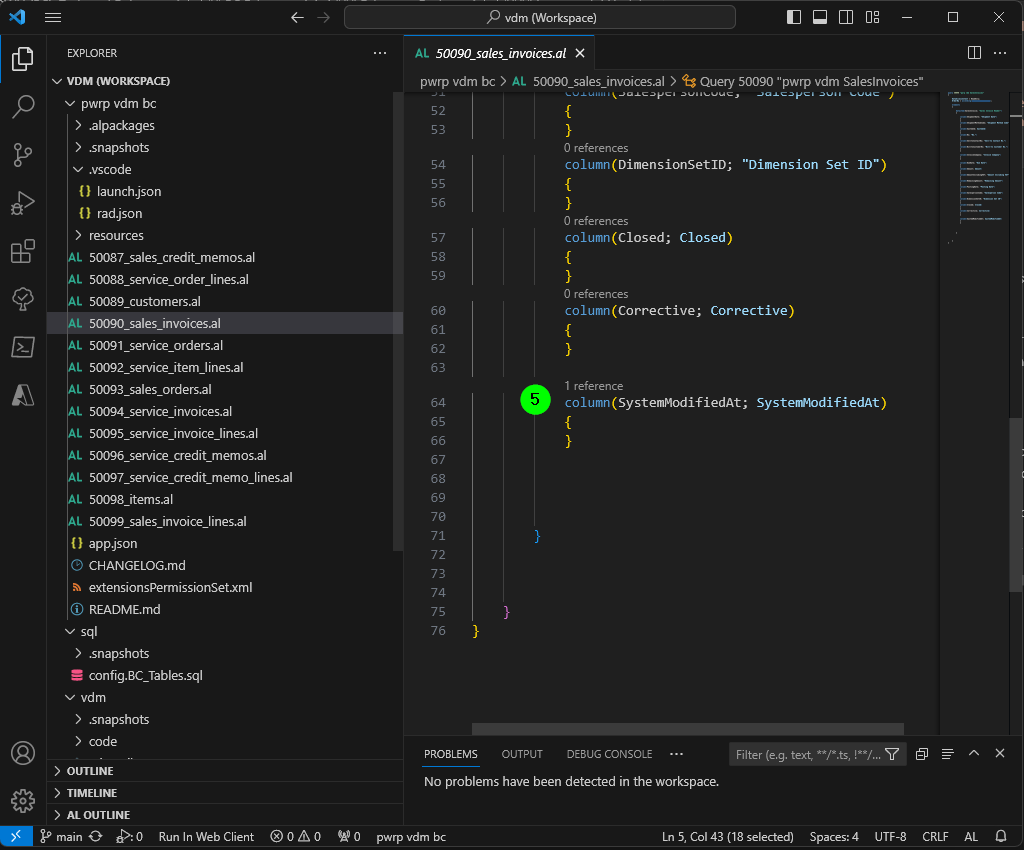Screen dimensions: 1024x850
Task: Open the Extensions view
Action: point(23,251)
